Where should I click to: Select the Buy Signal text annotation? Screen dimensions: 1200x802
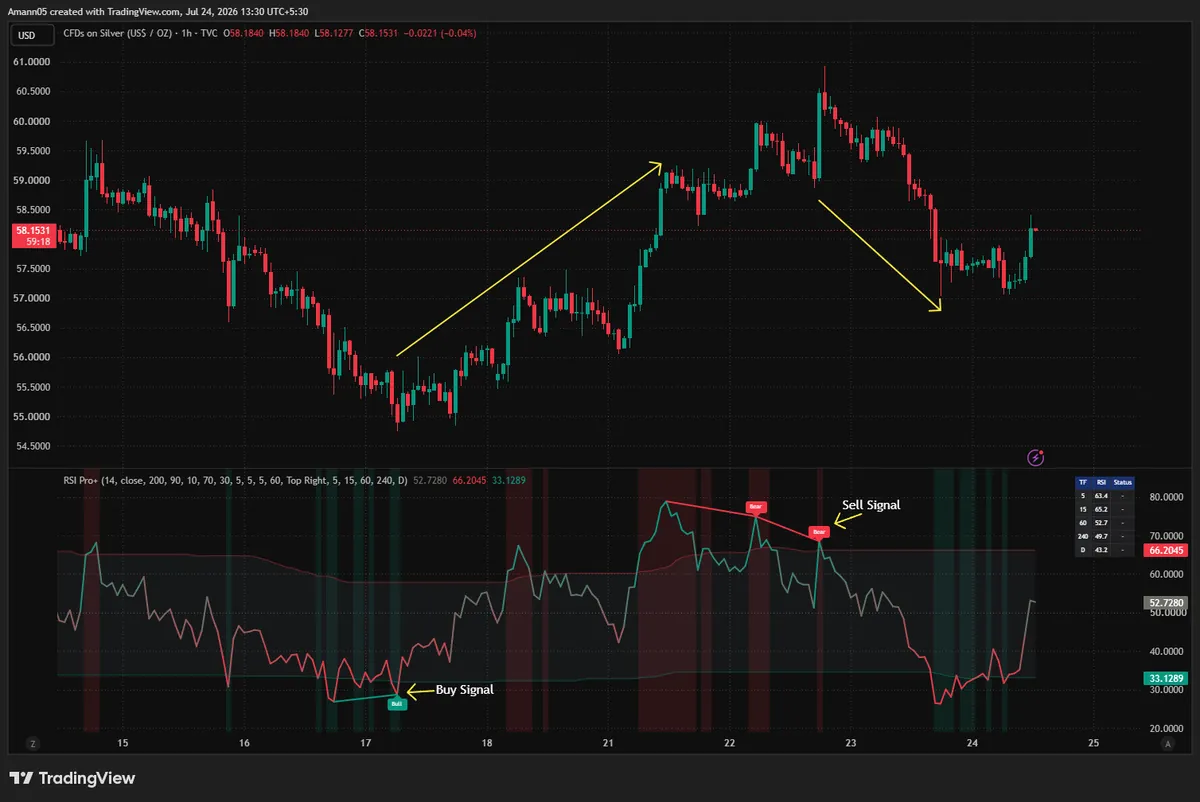[x=464, y=690]
